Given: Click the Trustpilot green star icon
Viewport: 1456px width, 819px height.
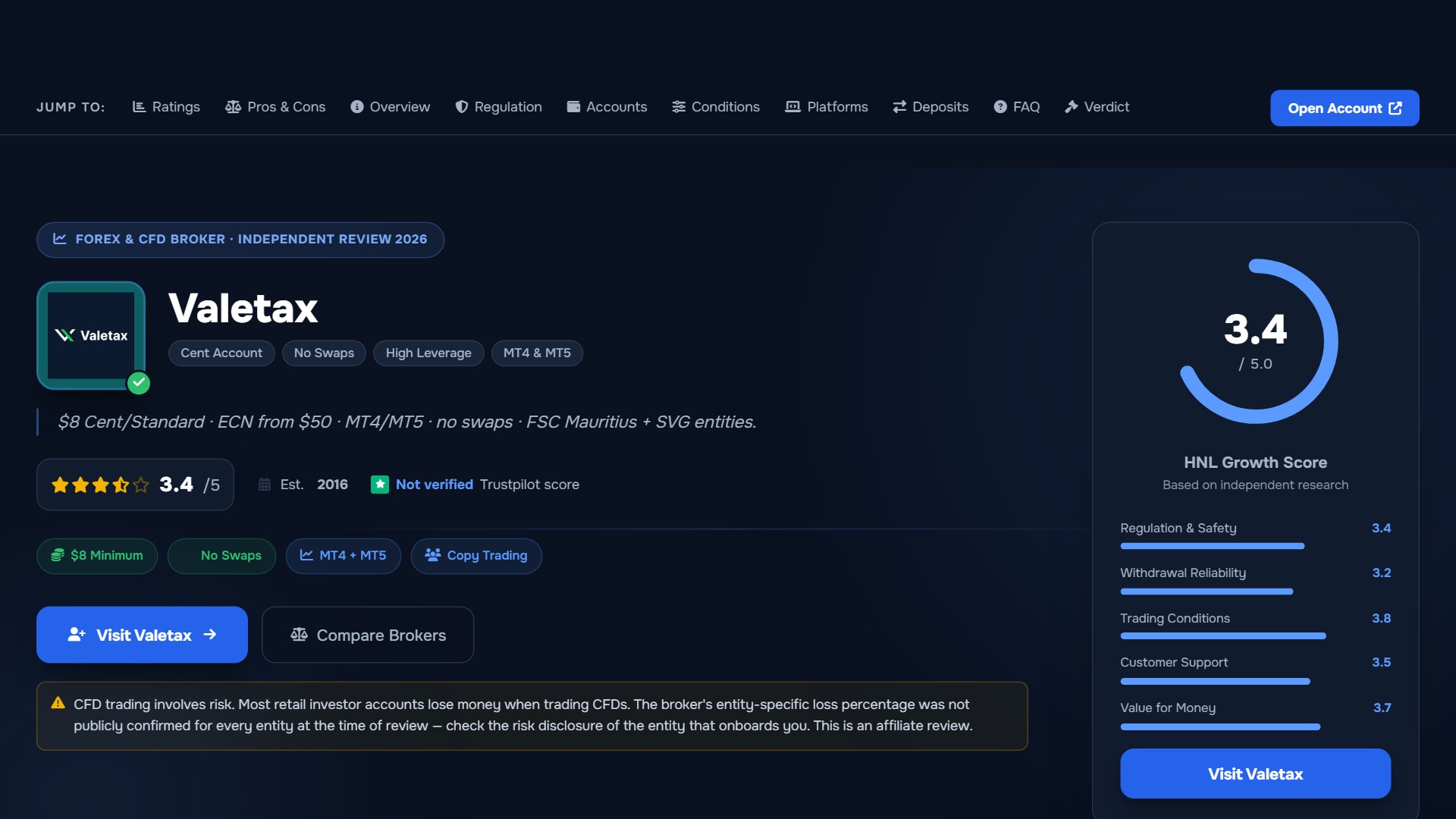Looking at the screenshot, I should (380, 485).
